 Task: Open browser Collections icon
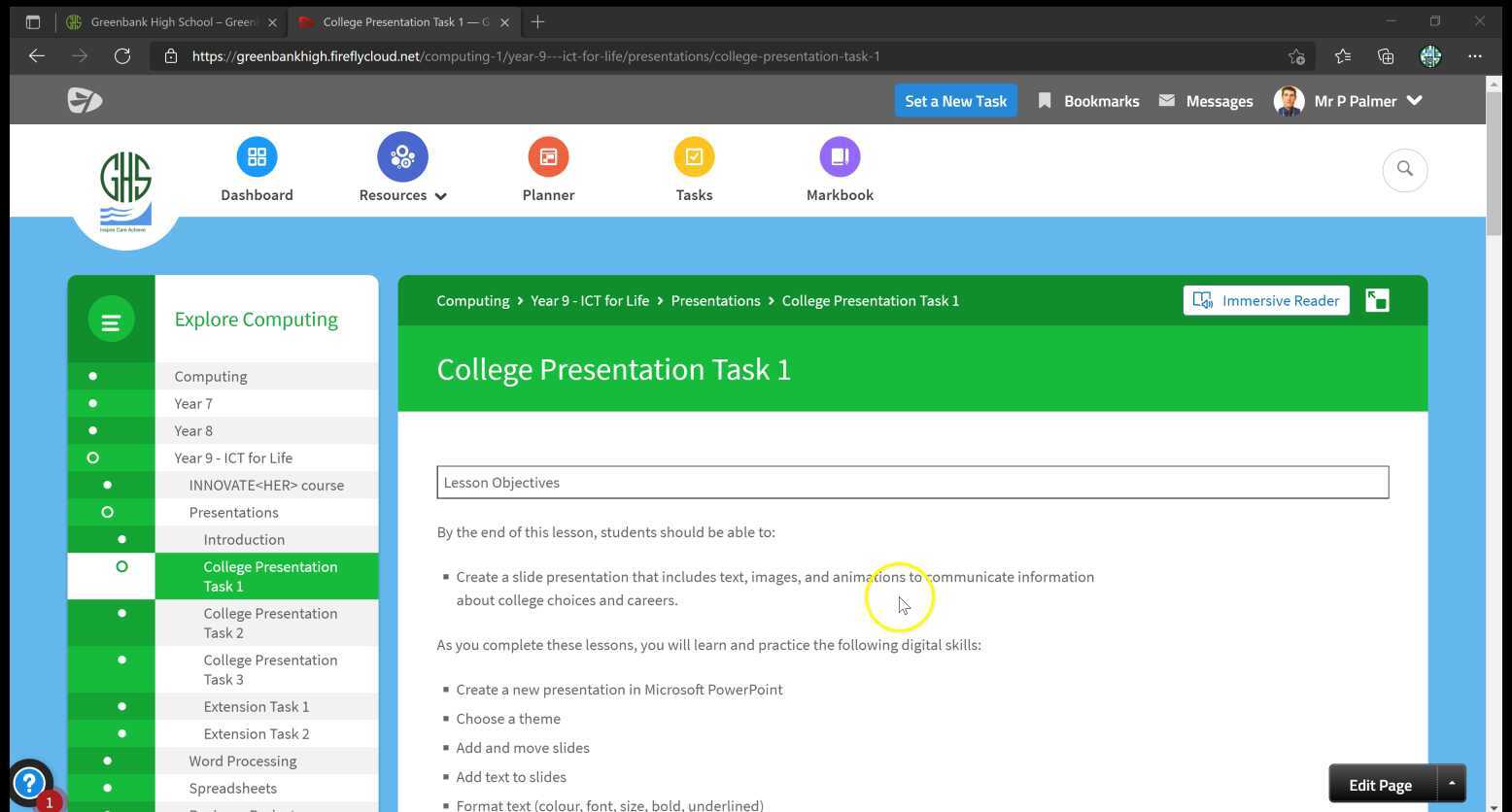tap(1386, 56)
